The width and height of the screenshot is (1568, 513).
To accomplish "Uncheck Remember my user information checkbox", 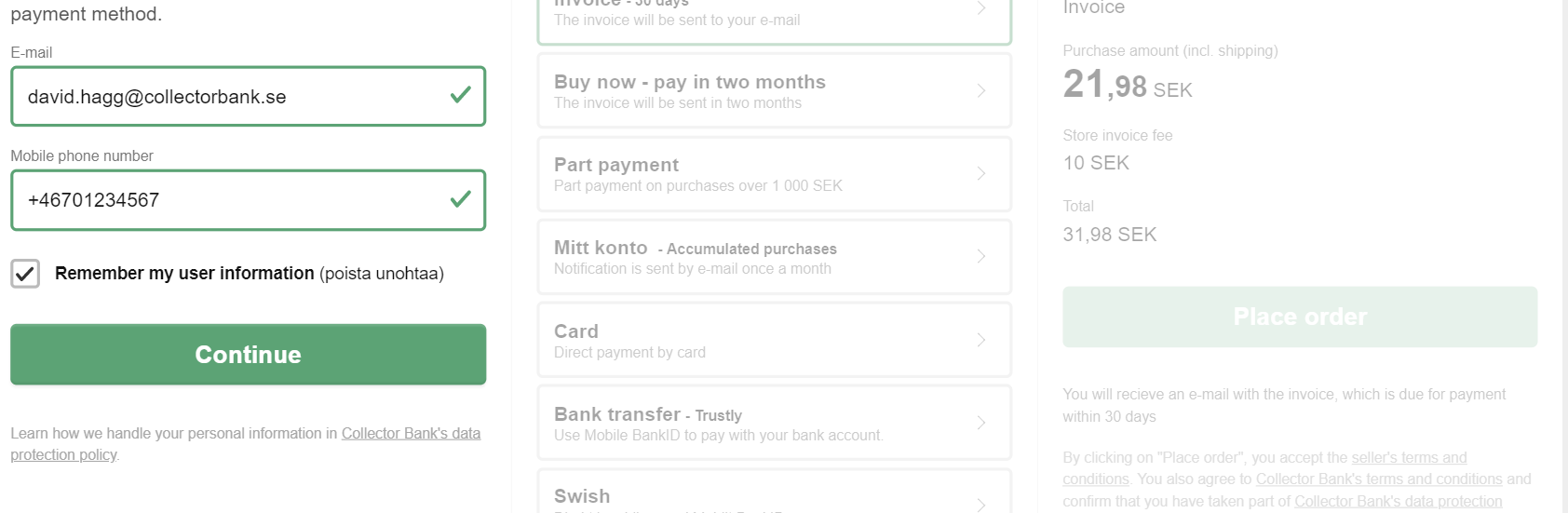I will (25, 274).
